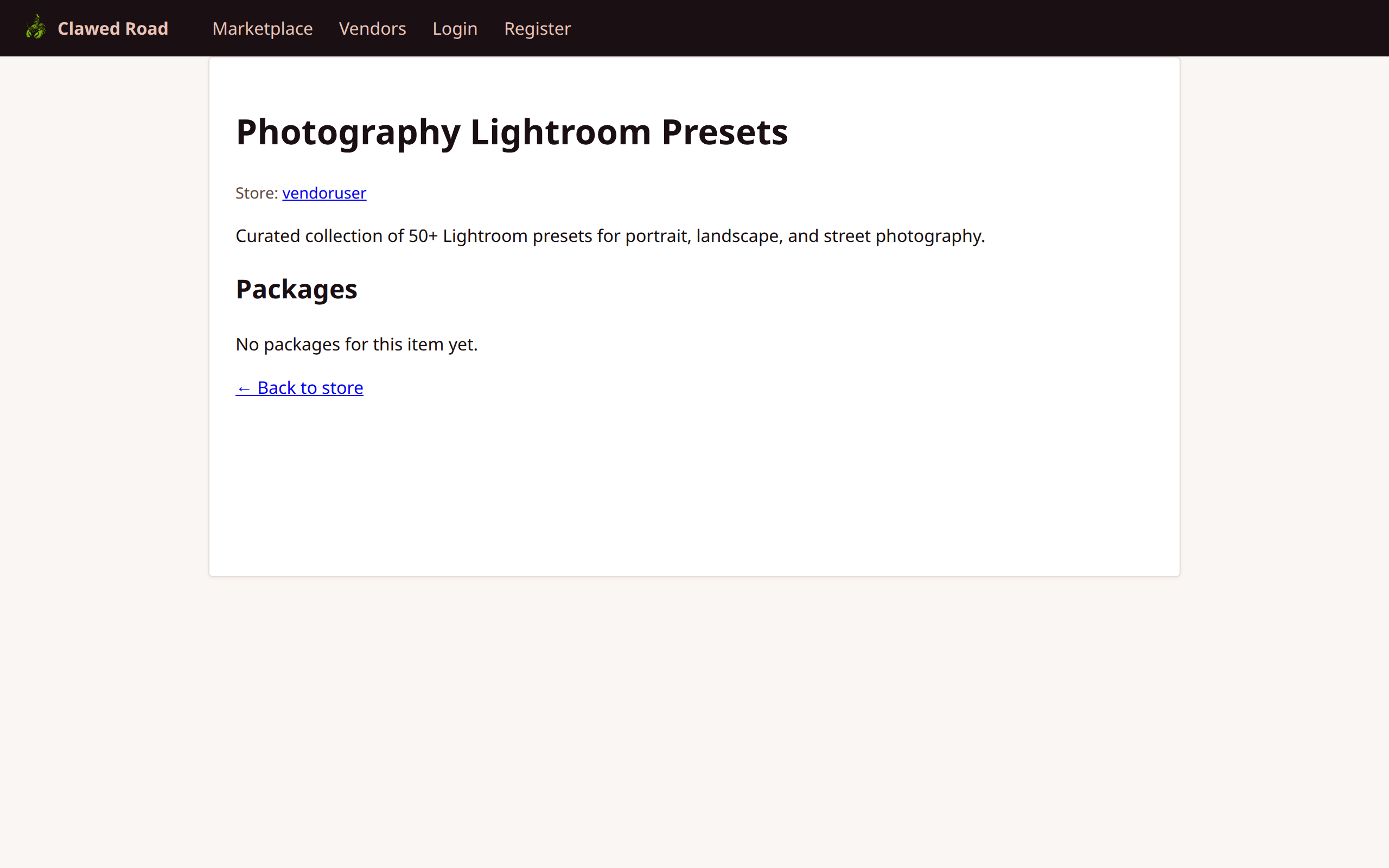Click the word Lightroom in the page title
This screenshot has height=868, width=1389.
(x=560, y=132)
